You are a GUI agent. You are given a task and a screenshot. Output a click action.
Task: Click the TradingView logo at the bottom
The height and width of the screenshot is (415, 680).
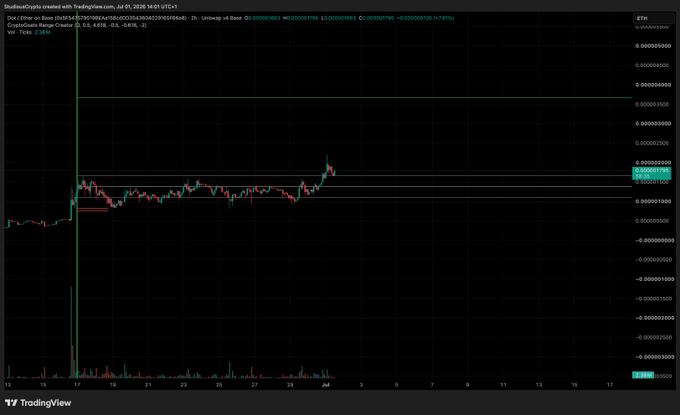point(38,403)
